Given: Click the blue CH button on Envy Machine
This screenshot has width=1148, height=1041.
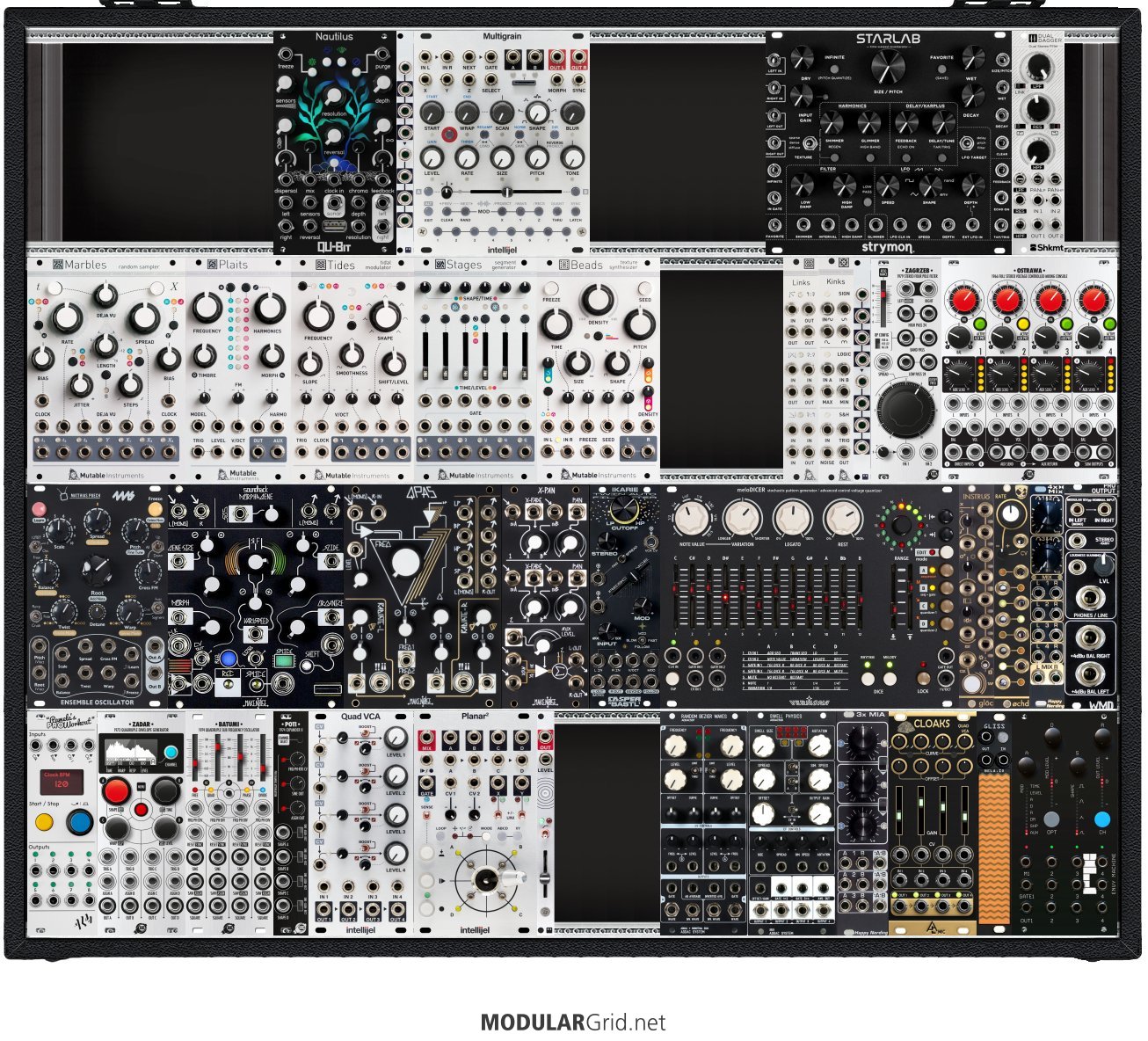Looking at the screenshot, I should (x=1101, y=819).
